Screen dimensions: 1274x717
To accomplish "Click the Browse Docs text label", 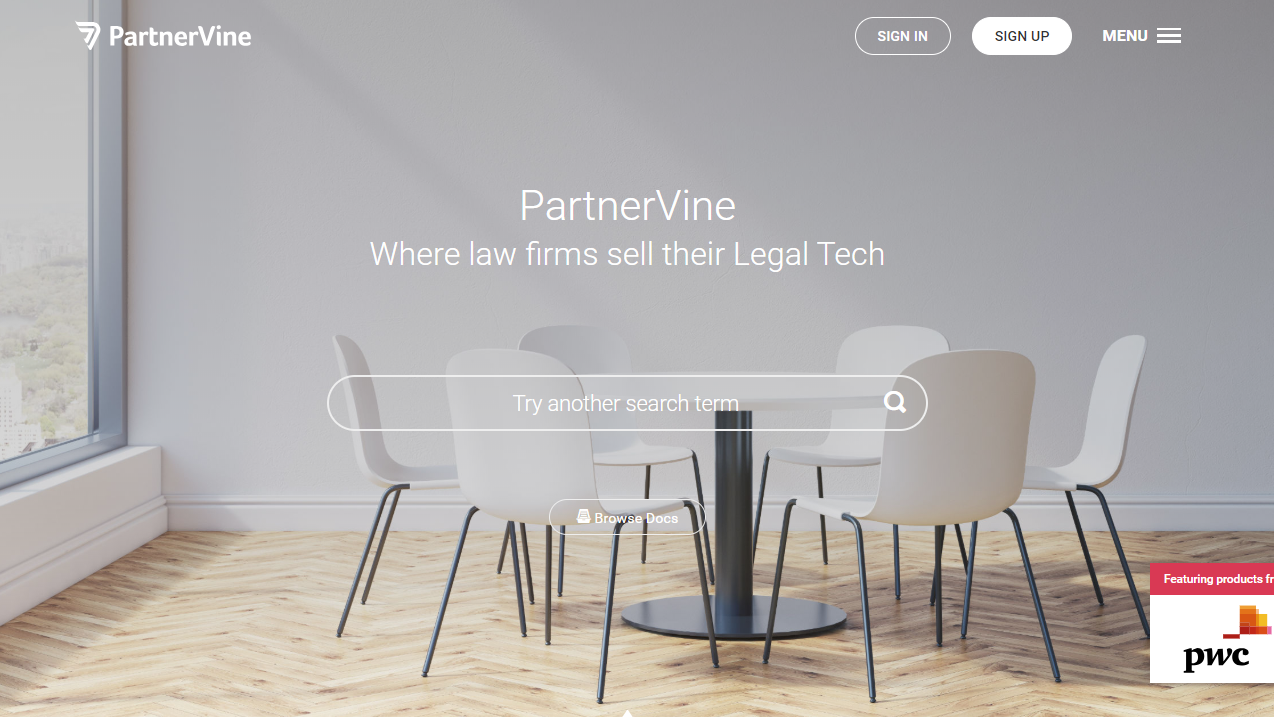I will (636, 518).
